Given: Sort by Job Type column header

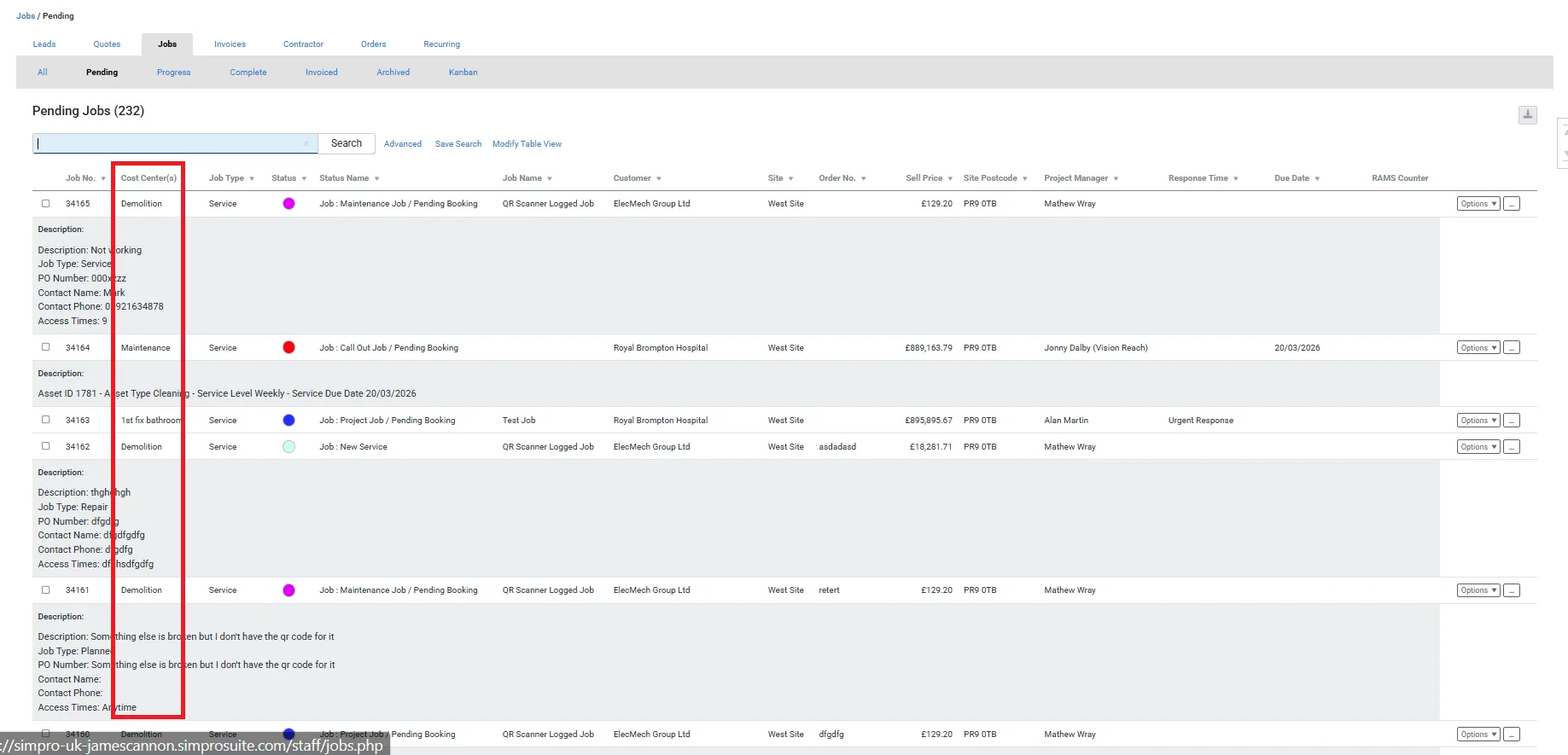Looking at the screenshot, I should click(x=231, y=178).
